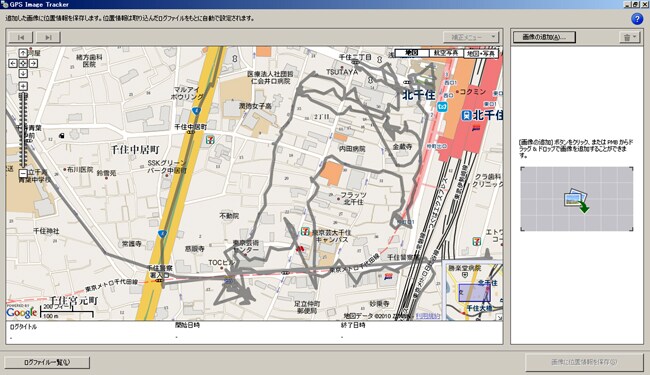Open the ログファイル一覧 button
Viewport: 650px width, 375px height.
coord(47,362)
